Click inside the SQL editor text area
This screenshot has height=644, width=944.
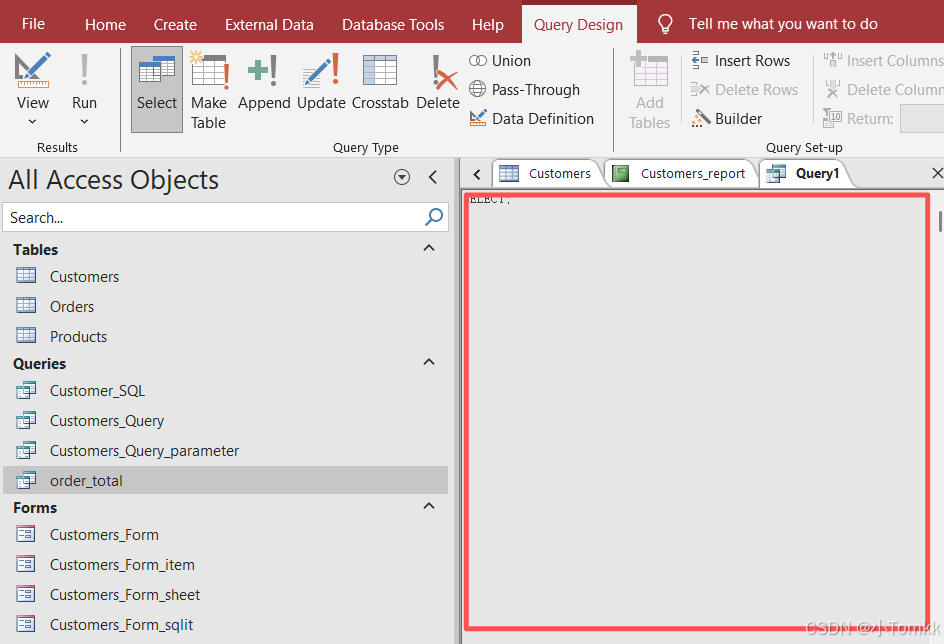pos(697,411)
